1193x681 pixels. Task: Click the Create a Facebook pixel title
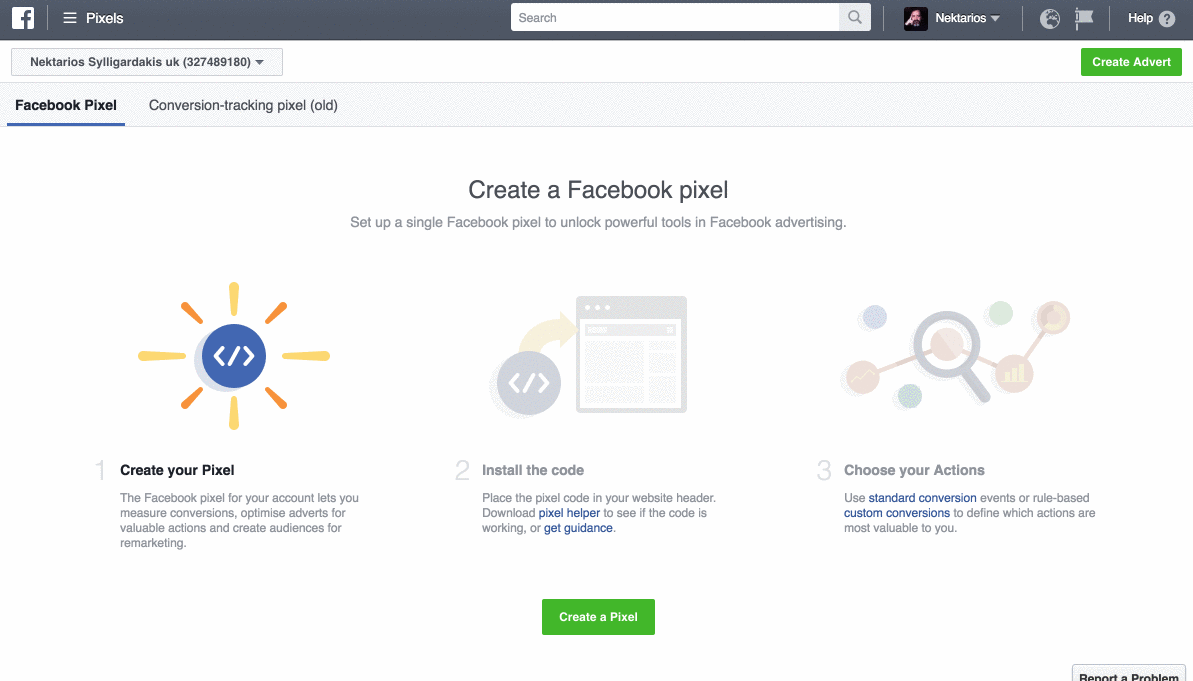[x=598, y=189]
